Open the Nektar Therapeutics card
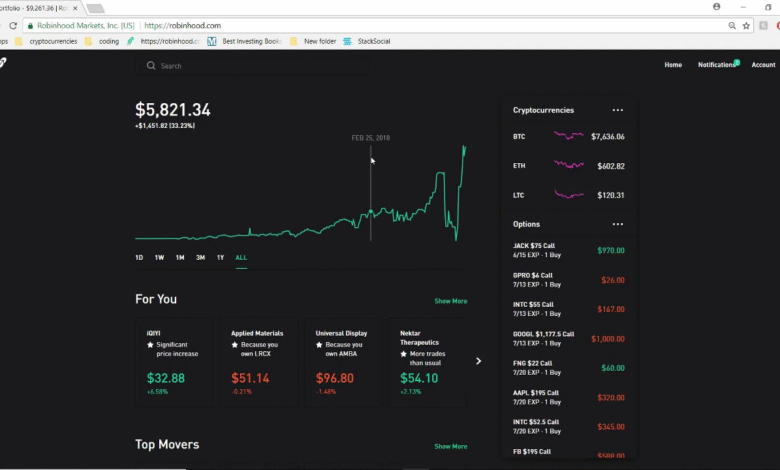 pyautogui.click(x=428, y=362)
